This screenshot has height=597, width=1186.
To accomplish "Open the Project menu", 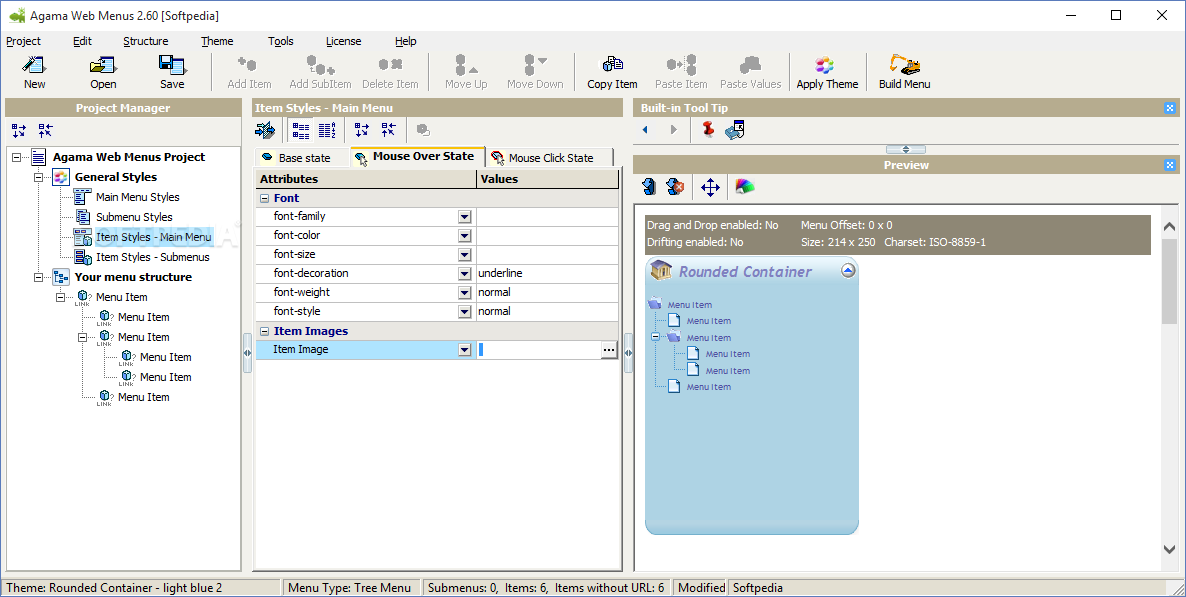I will click(23, 41).
